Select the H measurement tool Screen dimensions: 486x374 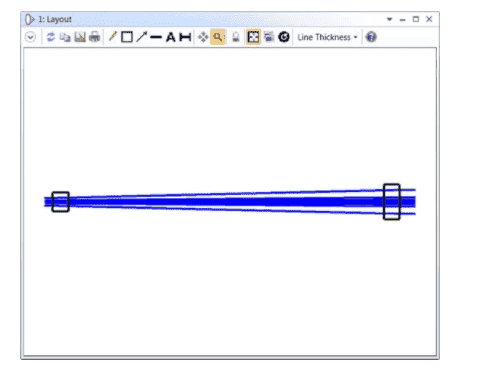click(x=185, y=37)
